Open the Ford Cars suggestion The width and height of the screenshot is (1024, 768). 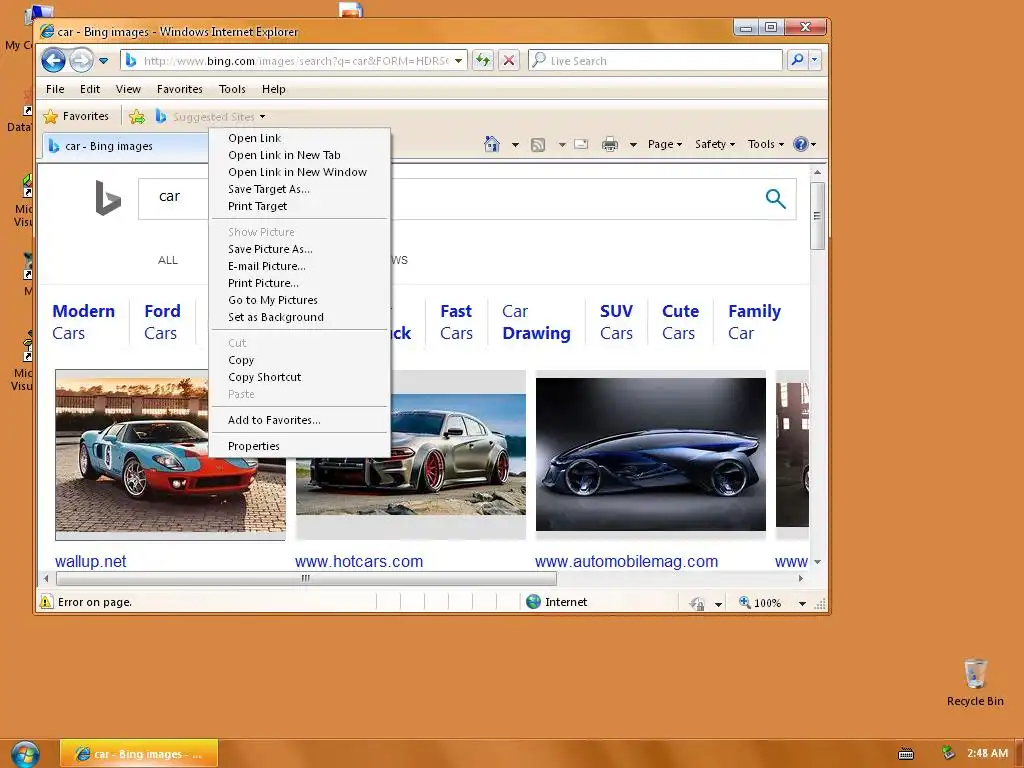(162, 322)
